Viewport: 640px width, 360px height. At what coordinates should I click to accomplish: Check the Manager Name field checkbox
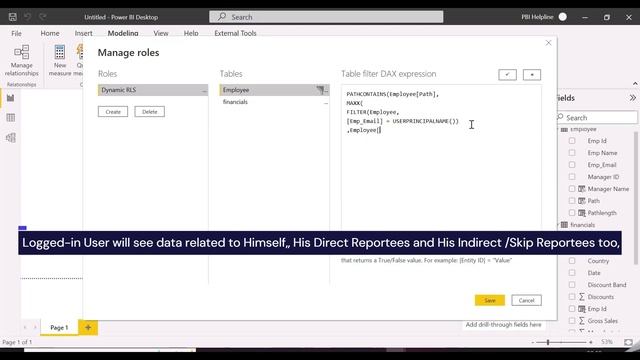(572, 189)
